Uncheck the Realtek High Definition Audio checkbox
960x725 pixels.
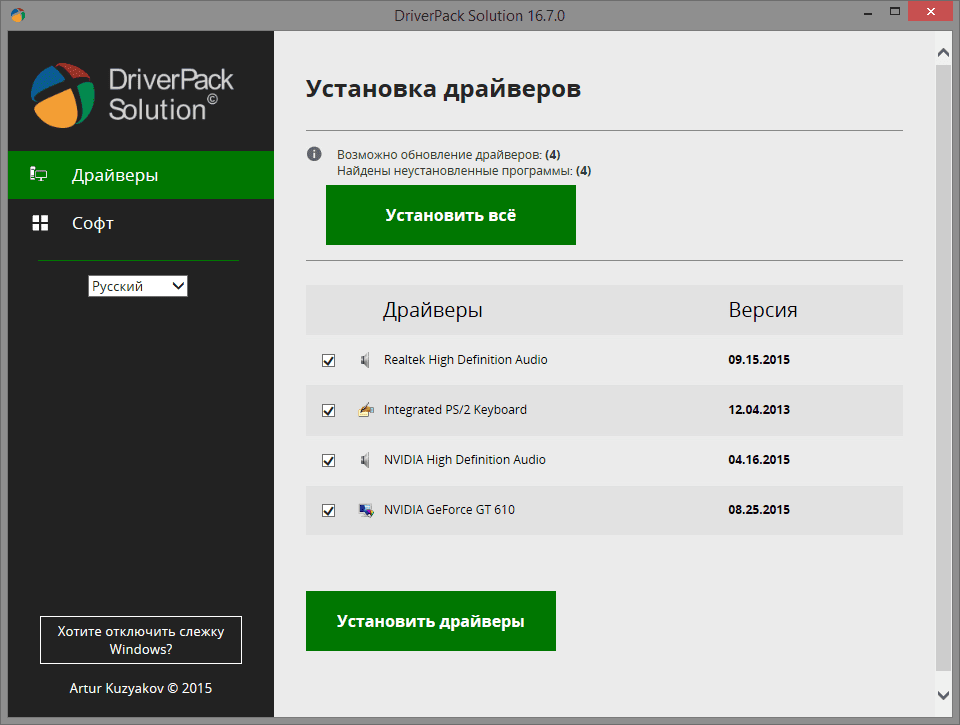328,360
